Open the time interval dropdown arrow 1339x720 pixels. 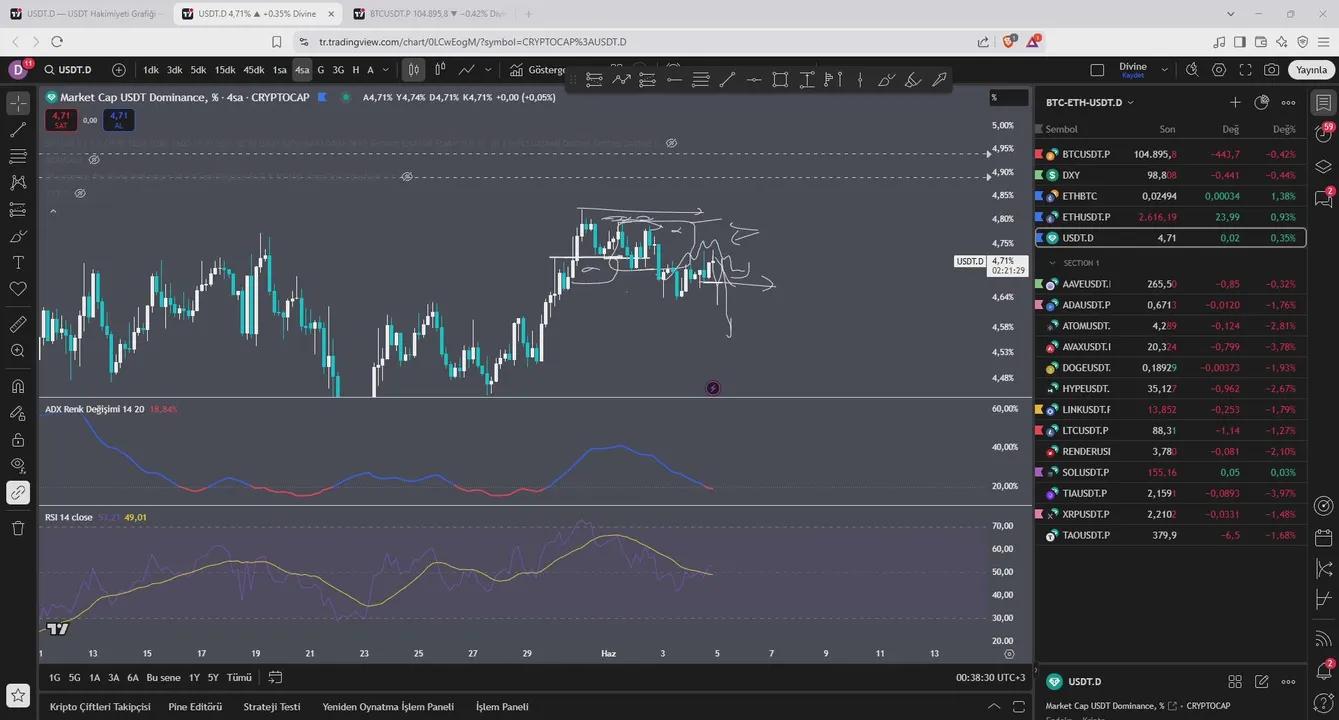[x=385, y=70]
